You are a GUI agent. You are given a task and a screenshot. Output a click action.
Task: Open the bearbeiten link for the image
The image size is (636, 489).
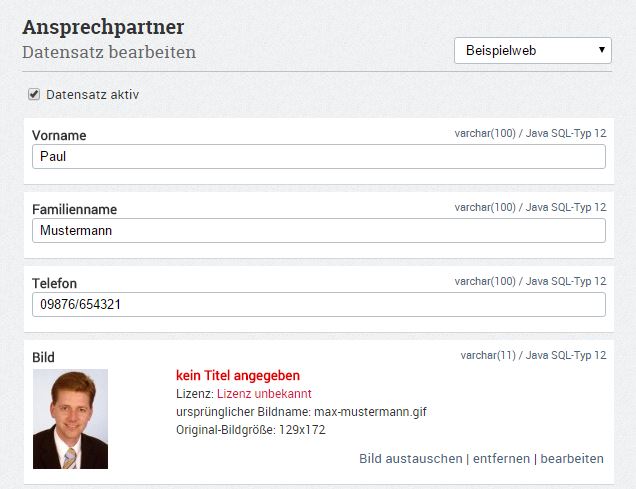point(572,459)
